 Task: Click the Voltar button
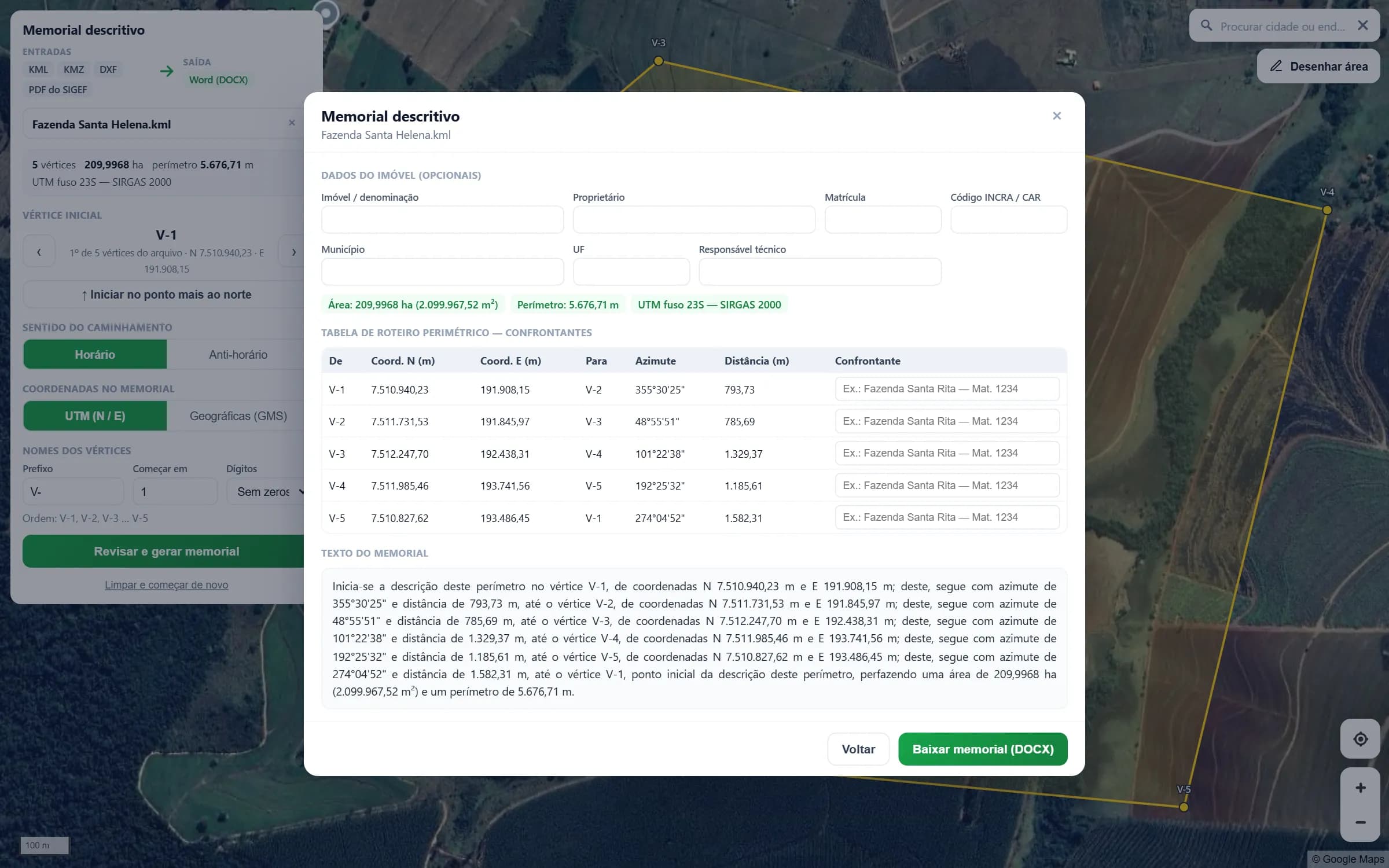[x=858, y=749]
